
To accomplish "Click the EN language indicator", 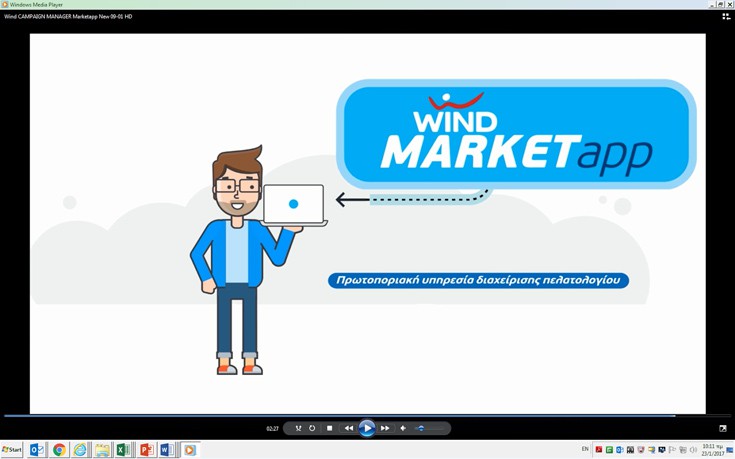I will pyautogui.click(x=585, y=449).
